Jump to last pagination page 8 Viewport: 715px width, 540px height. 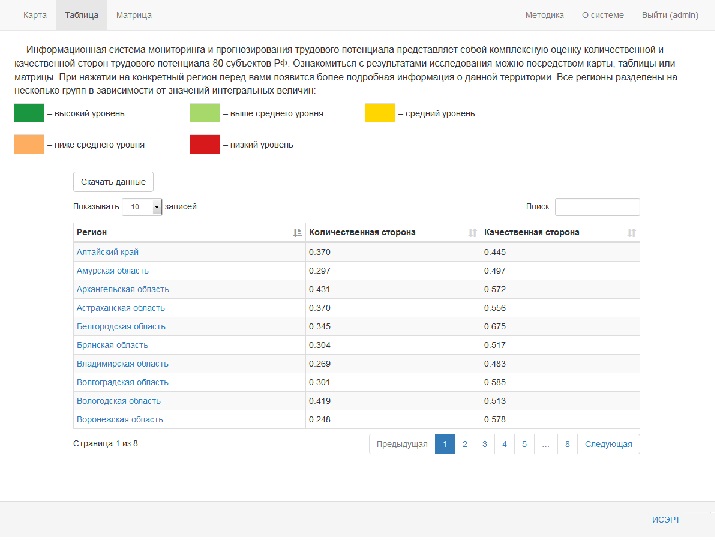[x=567, y=444]
